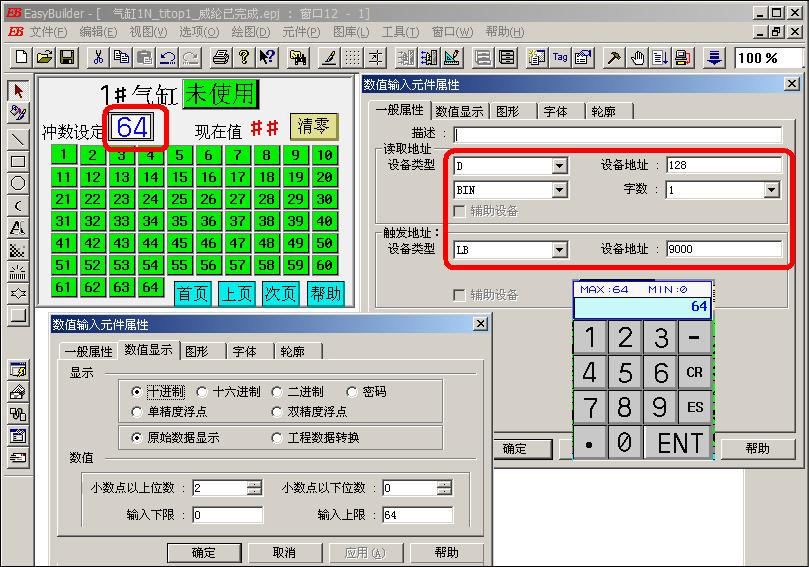
Task: Switch to the 字体 tab in lower dialog
Action: [245, 351]
